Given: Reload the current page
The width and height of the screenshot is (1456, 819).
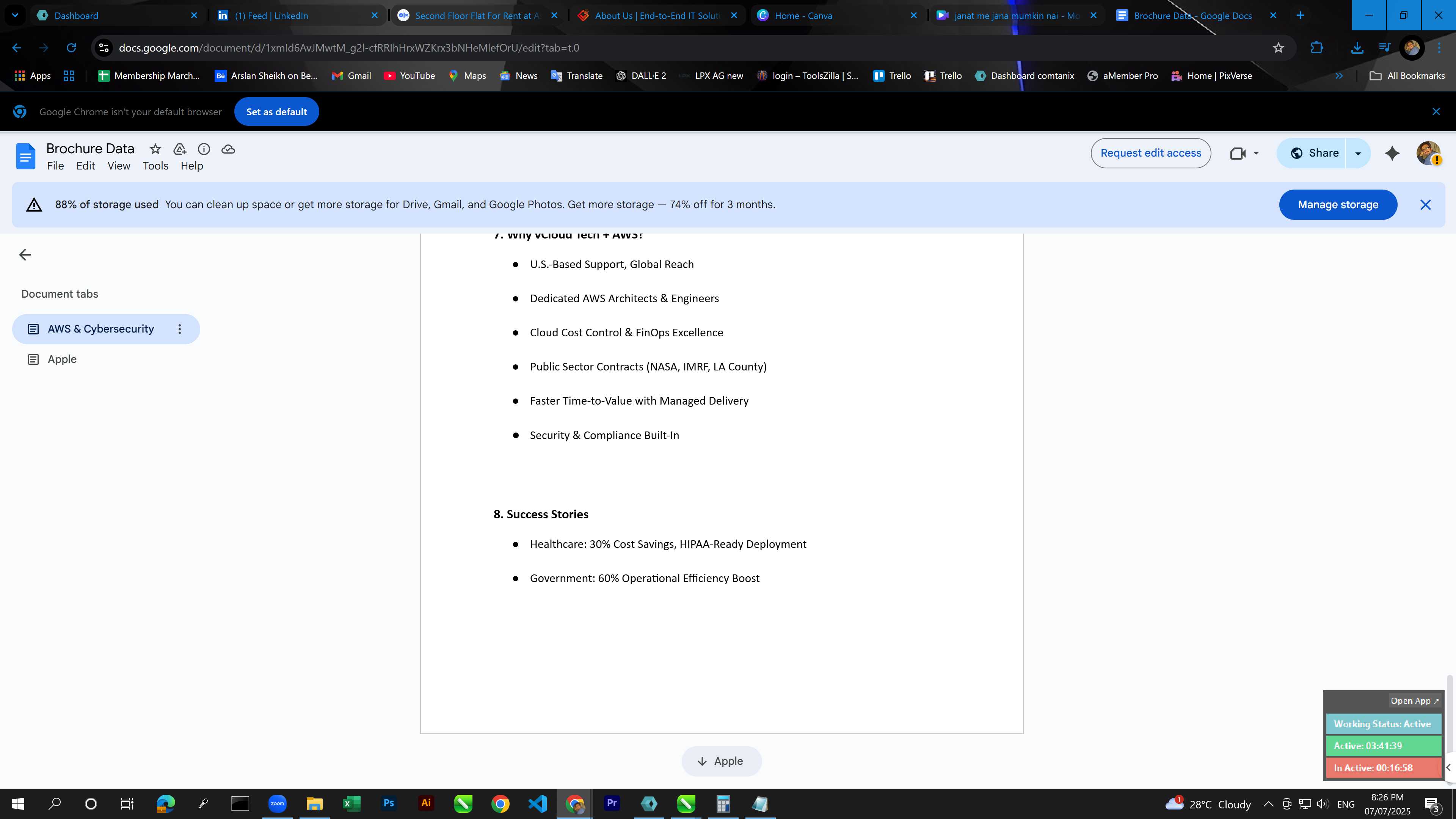Looking at the screenshot, I should click(x=71, y=48).
